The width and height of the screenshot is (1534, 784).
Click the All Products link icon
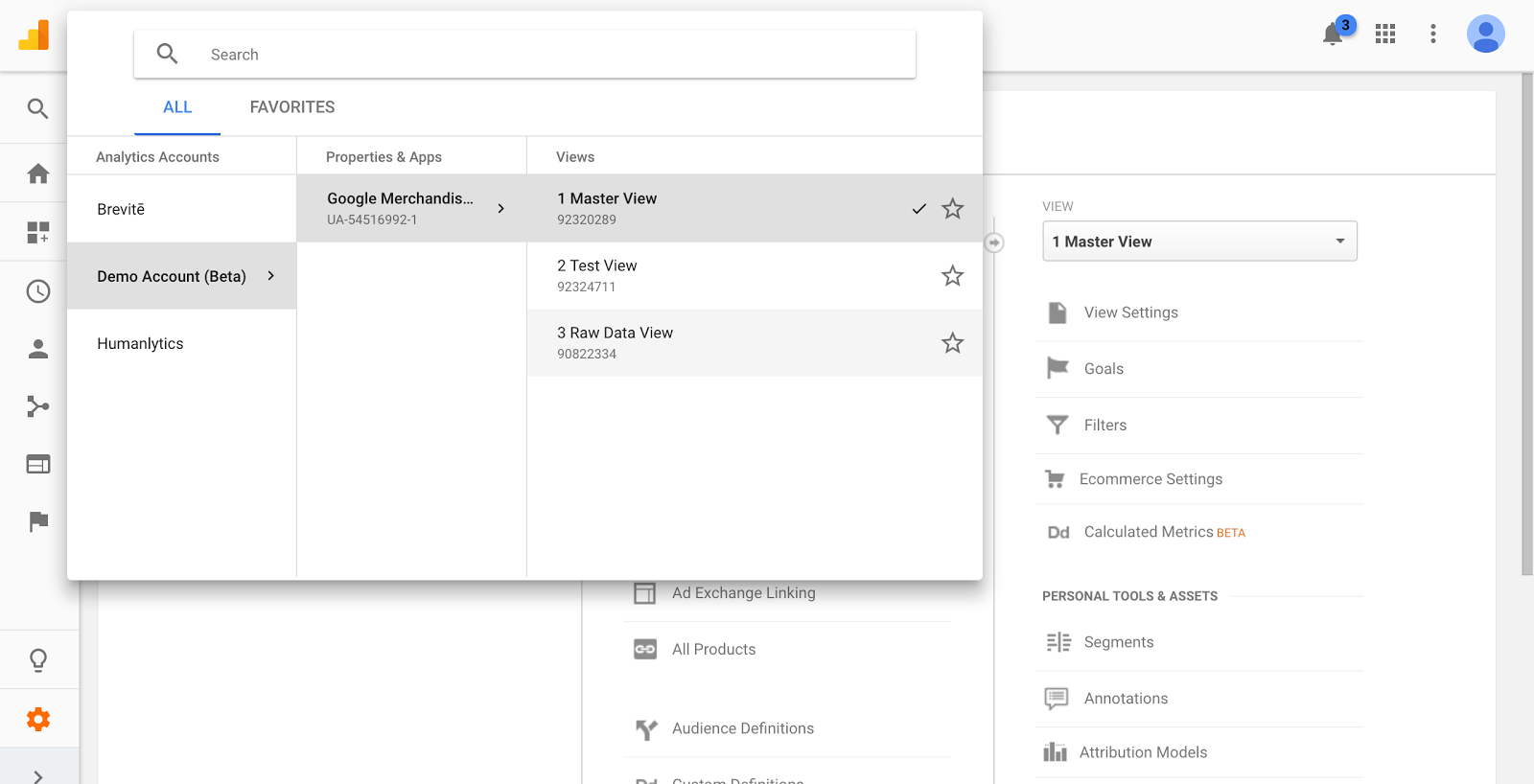(x=645, y=650)
